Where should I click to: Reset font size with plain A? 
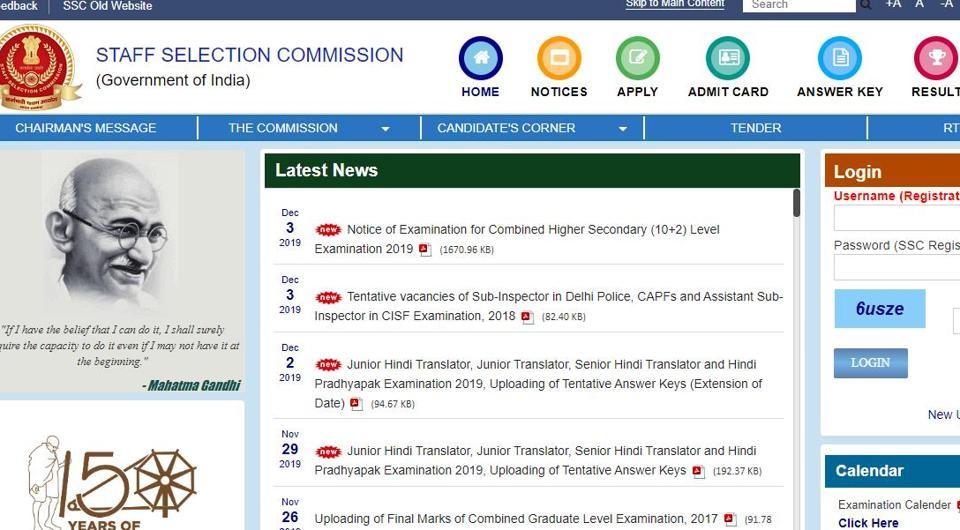tap(919, 4)
